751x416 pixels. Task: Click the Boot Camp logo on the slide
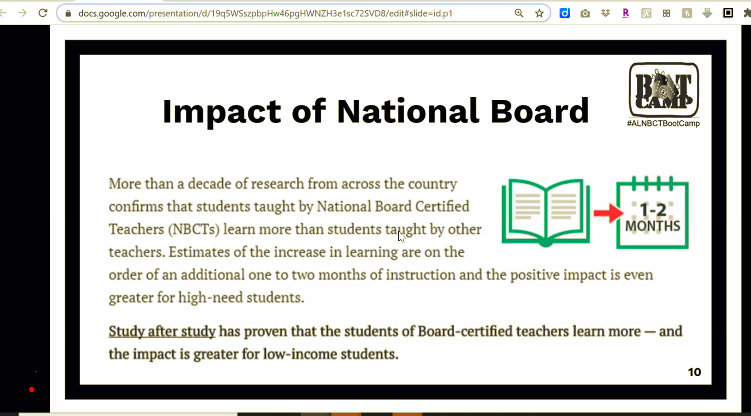pos(664,90)
